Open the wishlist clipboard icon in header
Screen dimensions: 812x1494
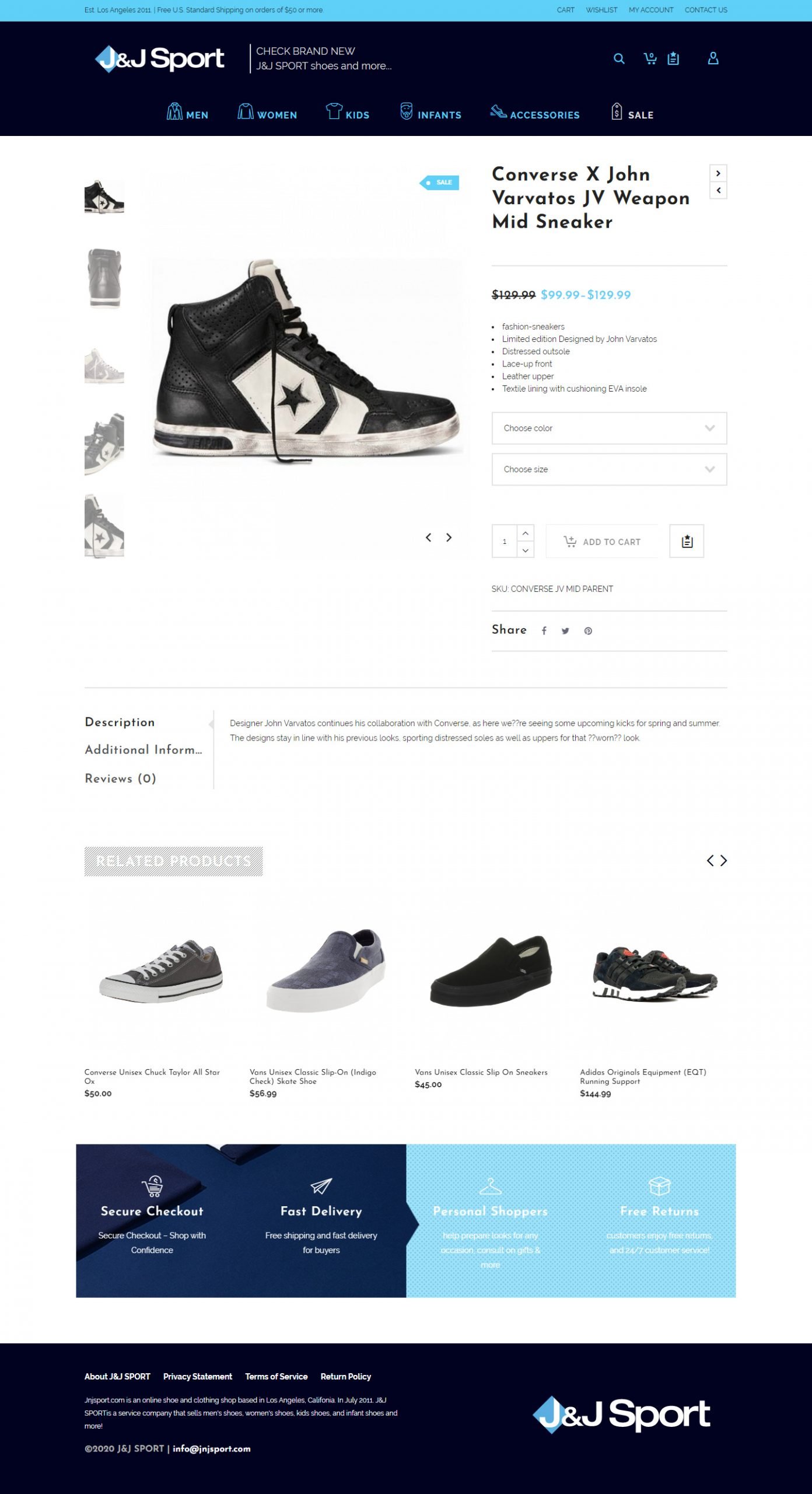pyautogui.click(x=673, y=58)
